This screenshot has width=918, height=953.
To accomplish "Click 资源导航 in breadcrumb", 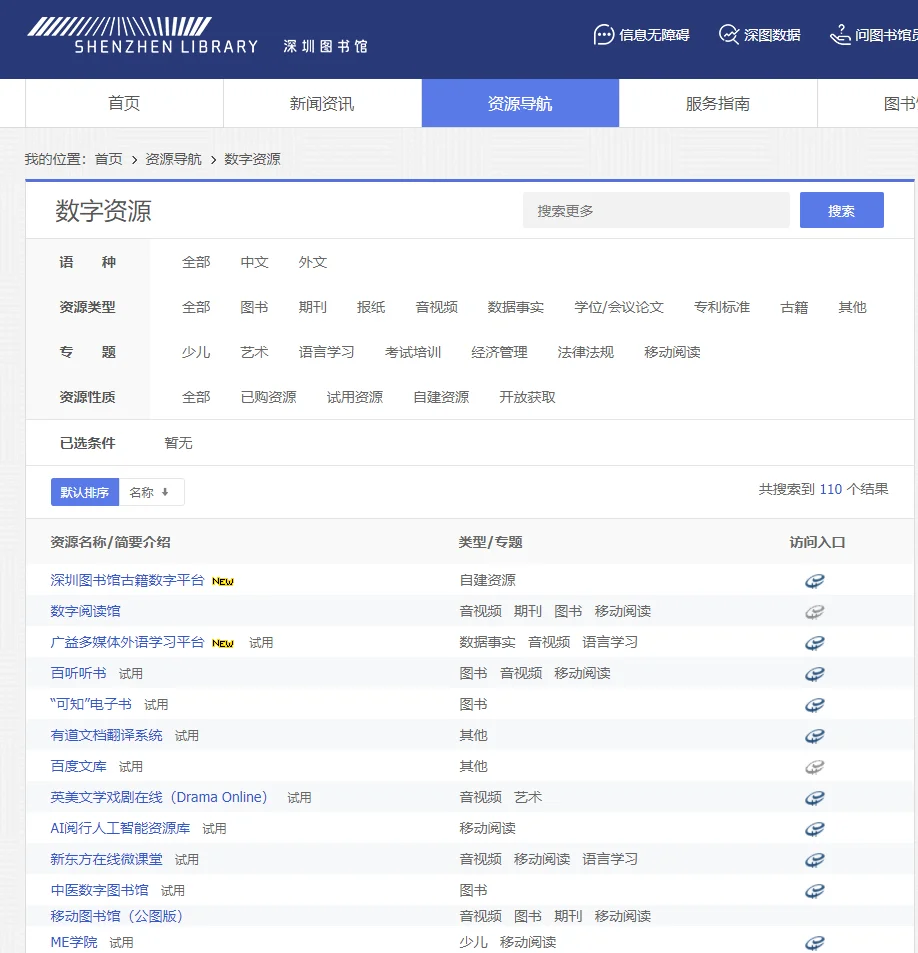I will tap(173, 159).
